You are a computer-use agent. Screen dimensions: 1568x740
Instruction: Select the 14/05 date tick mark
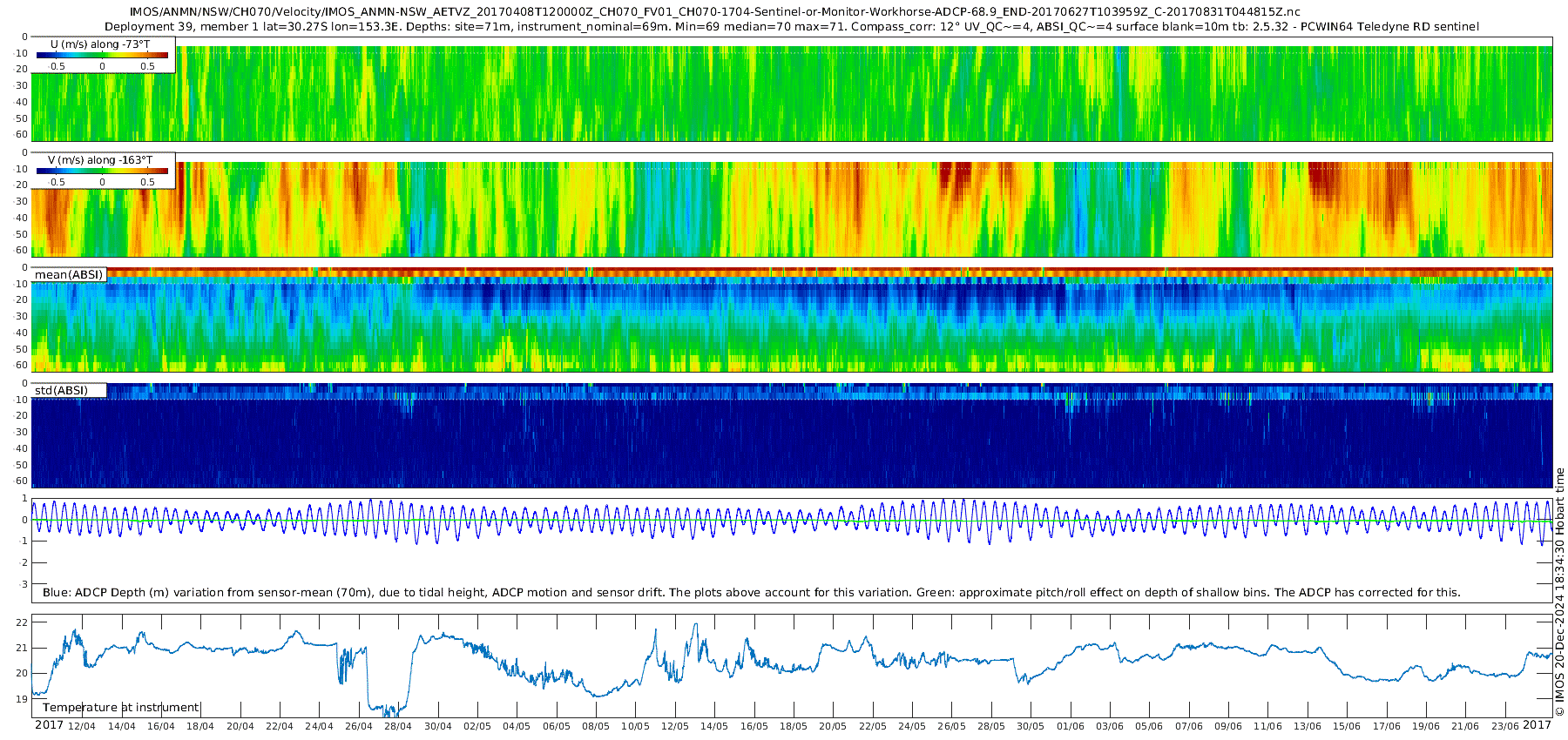click(x=714, y=726)
